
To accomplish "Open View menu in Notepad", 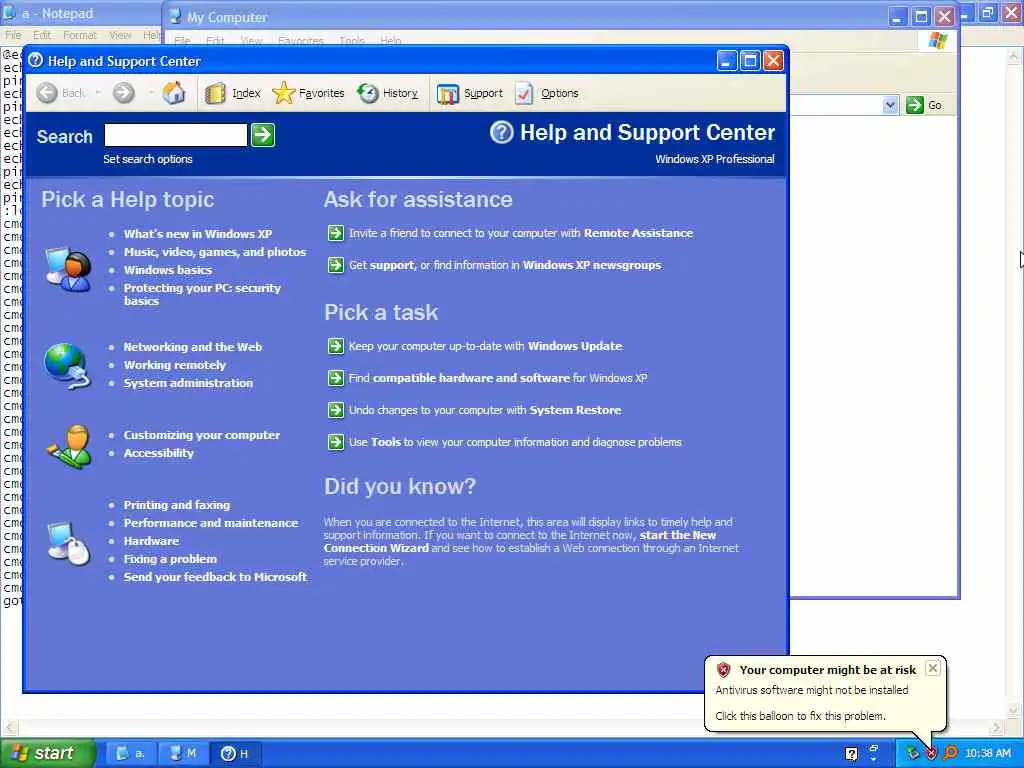I will coord(120,35).
